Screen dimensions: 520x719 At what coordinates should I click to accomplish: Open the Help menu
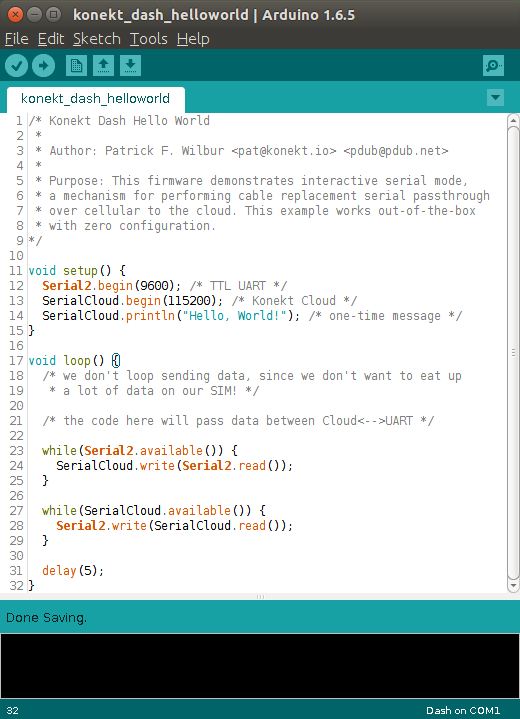193,39
